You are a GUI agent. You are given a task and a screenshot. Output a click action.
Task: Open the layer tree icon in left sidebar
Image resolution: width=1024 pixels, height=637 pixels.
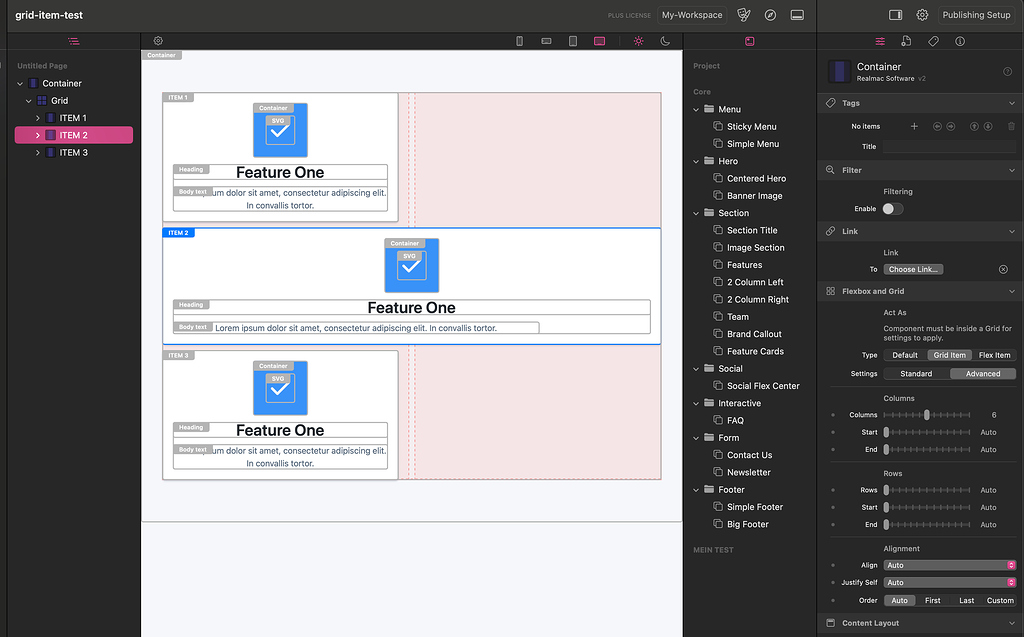pyautogui.click(x=73, y=41)
